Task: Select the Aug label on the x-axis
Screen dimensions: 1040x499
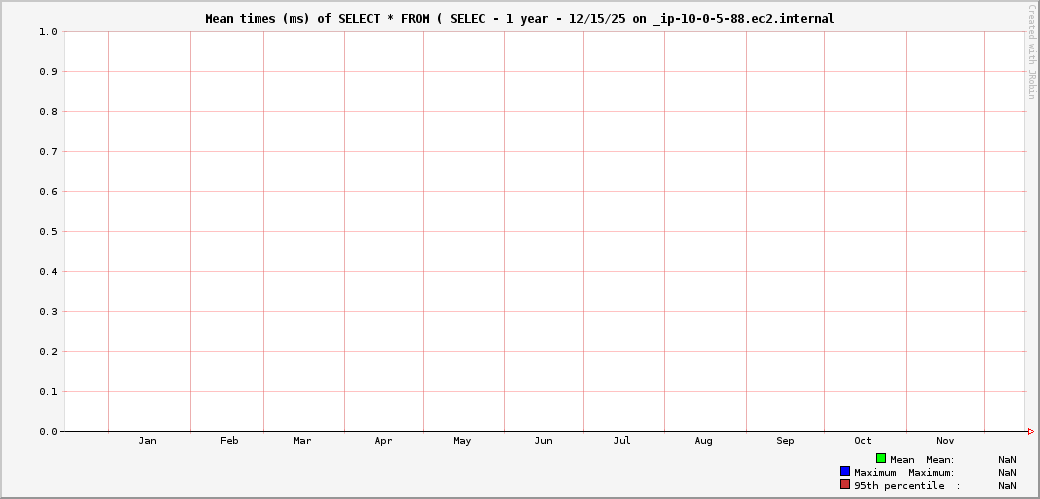Action: click(x=704, y=441)
